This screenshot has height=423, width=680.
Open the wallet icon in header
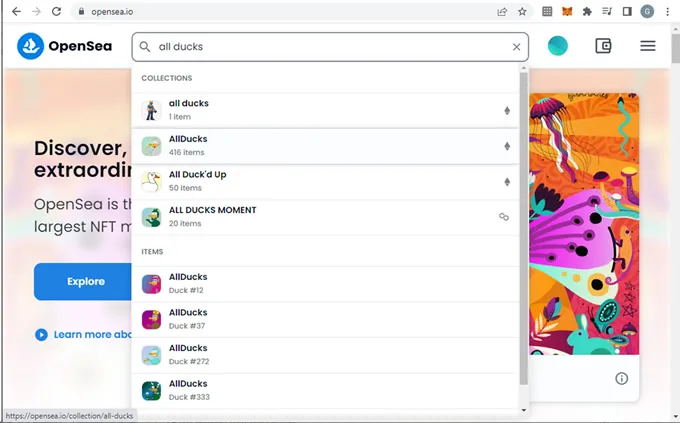click(x=603, y=46)
